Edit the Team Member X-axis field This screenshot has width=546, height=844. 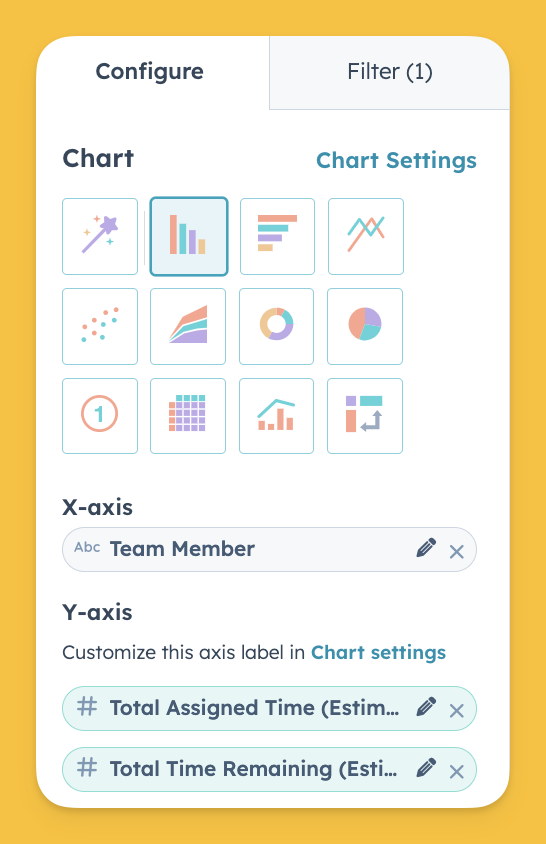click(x=426, y=548)
